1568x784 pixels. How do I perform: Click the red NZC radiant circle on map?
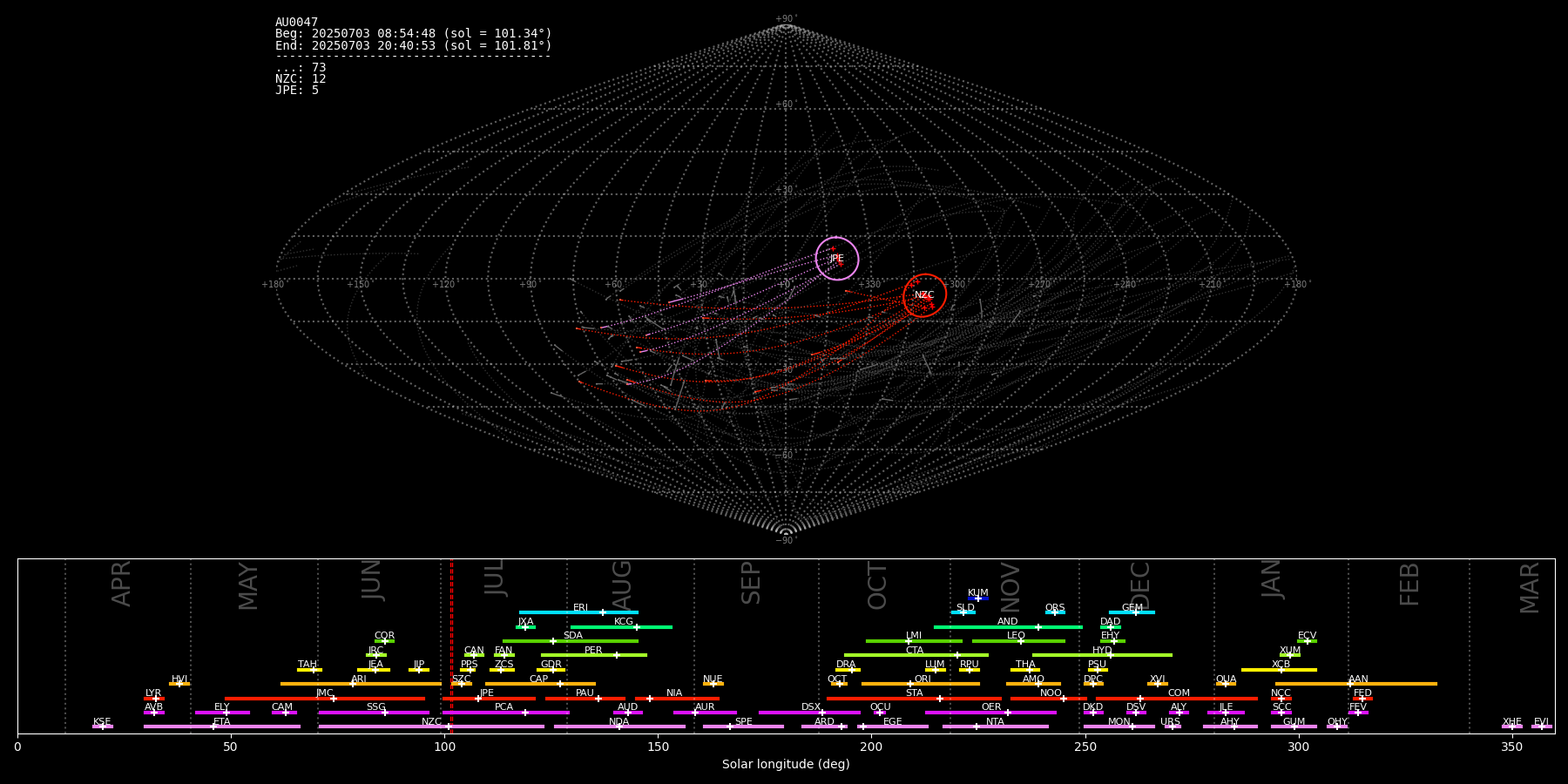(924, 295)
